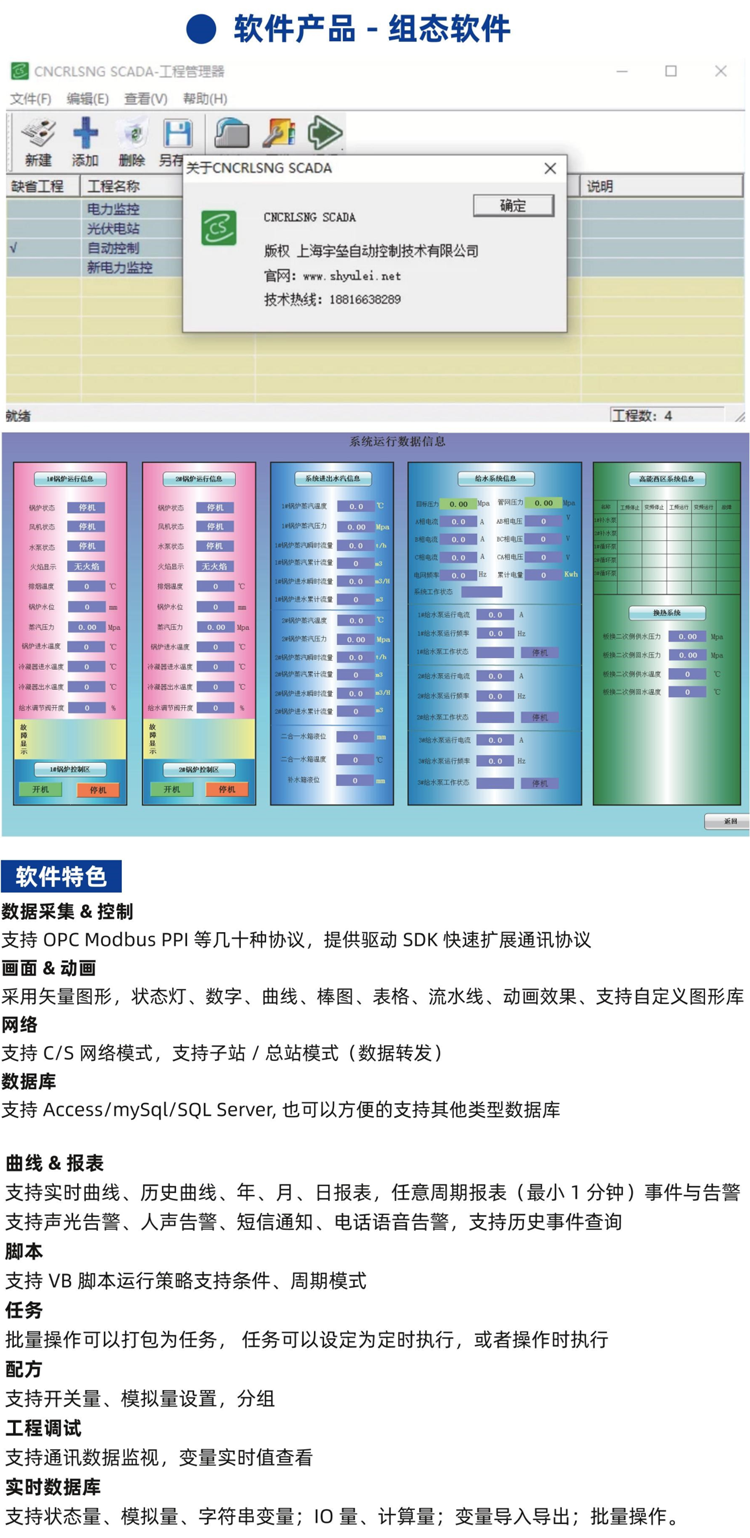The width and height of the screenshot is (750, 1538).
Task: Click the 工程名称 column header
Action: pos(132,186)
